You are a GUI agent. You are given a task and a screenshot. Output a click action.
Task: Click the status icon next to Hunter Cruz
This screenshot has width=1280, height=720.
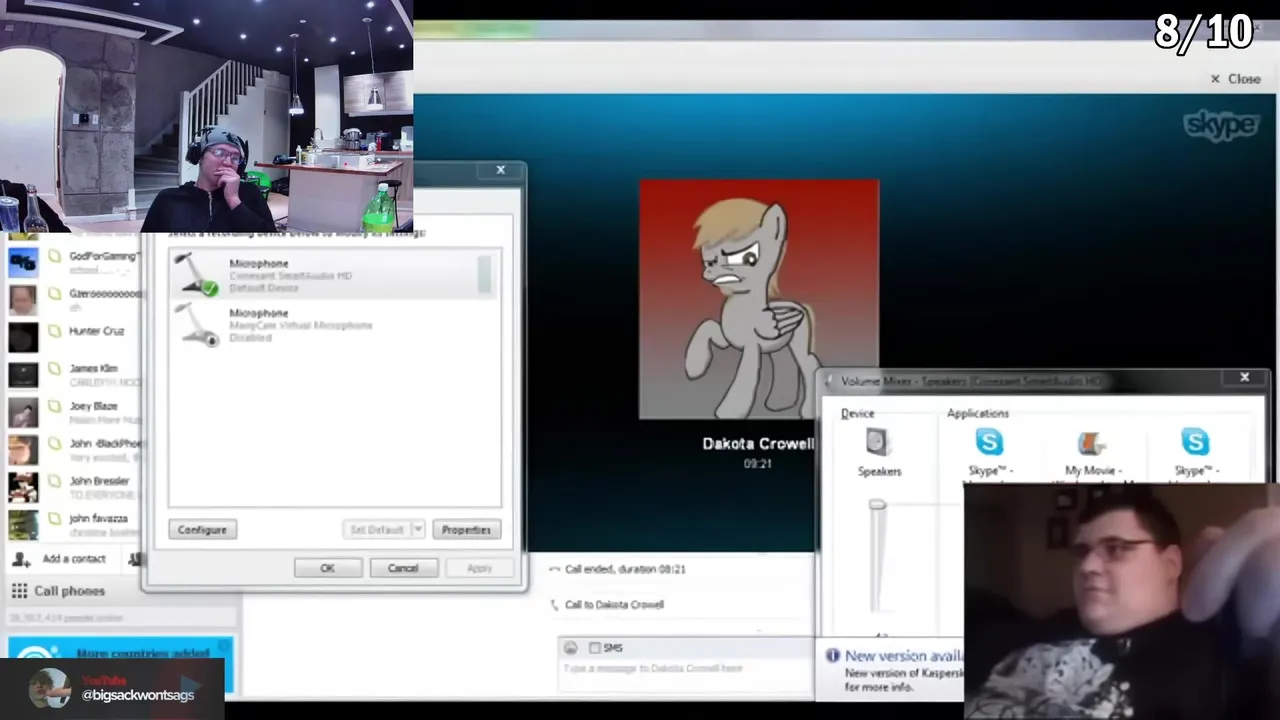[x=55, y=331]
